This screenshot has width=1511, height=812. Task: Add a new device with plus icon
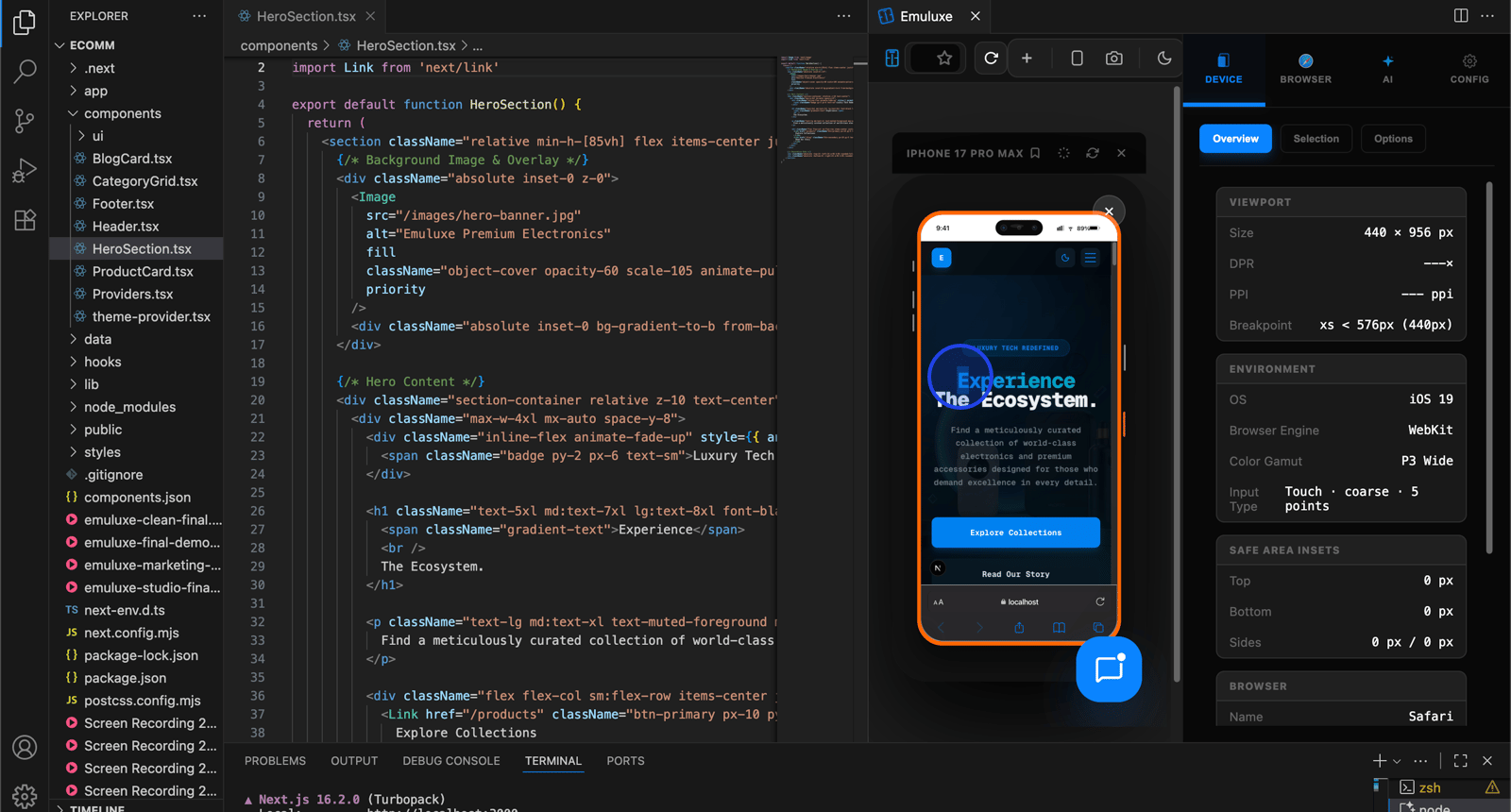point(1027,59)
